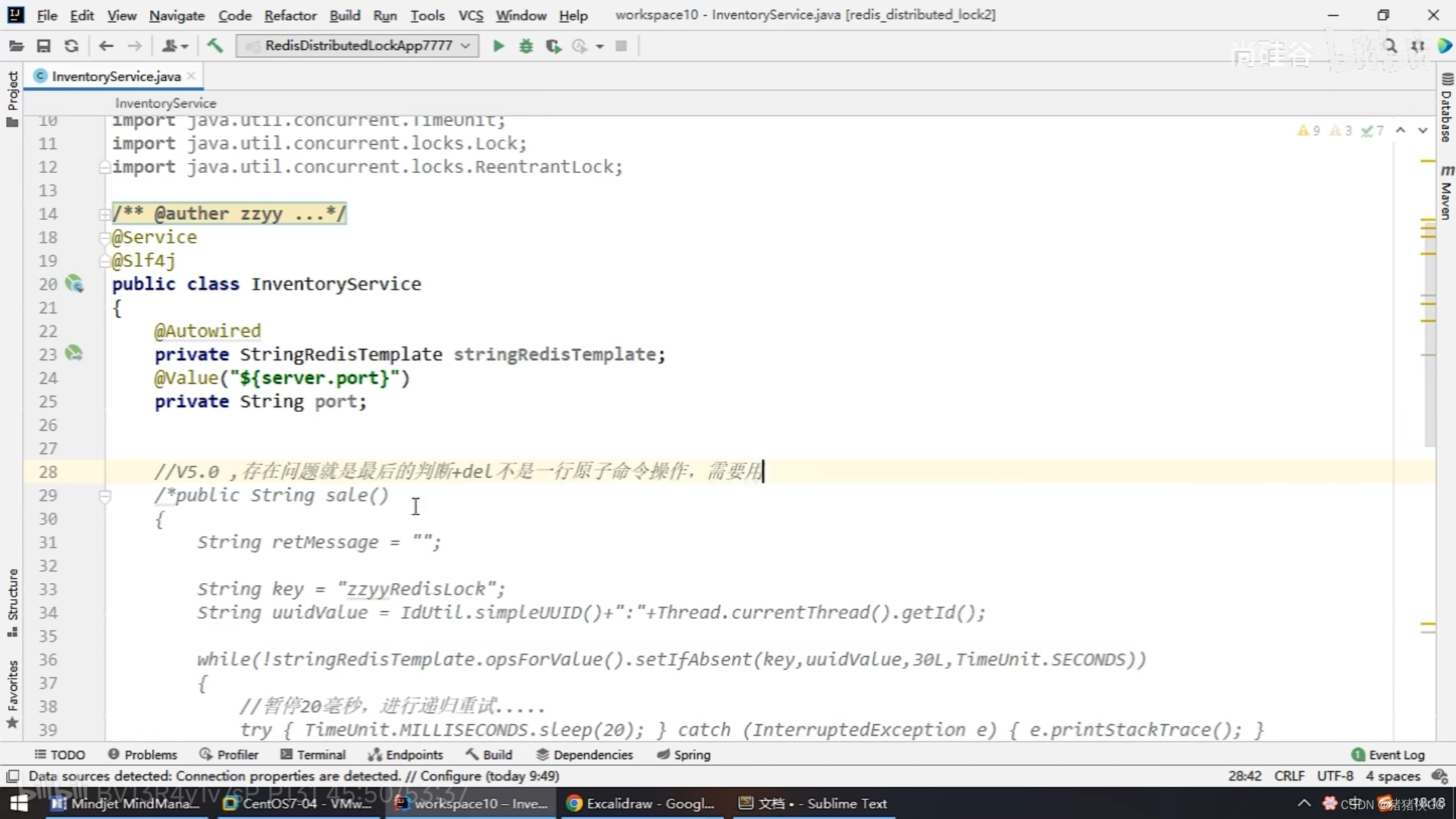Click caret position 28:42 indicator
Viewport: 1456px width, 819px height.
click(1245, 776)
